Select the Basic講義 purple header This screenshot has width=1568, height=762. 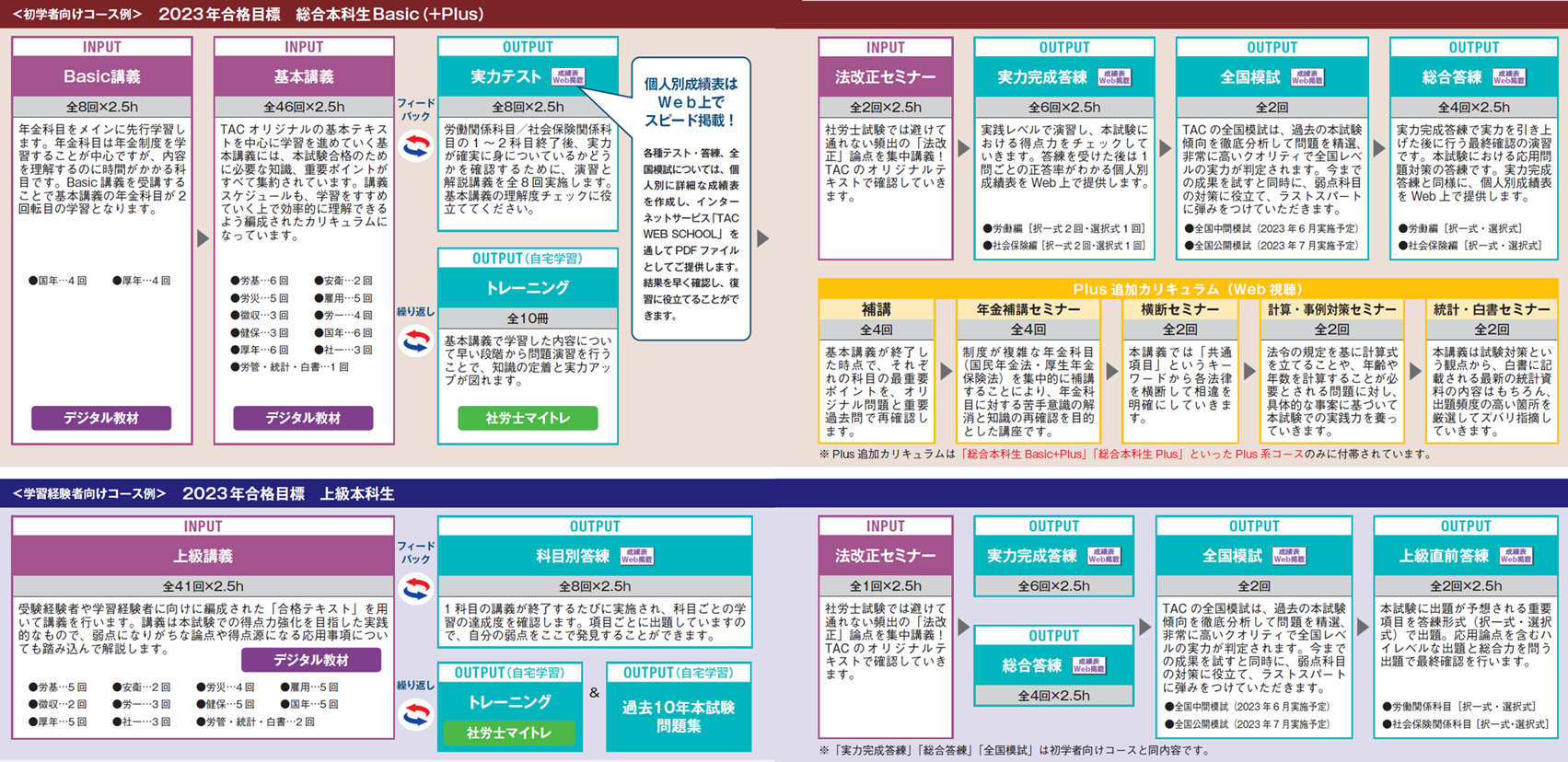click(102, 77)
